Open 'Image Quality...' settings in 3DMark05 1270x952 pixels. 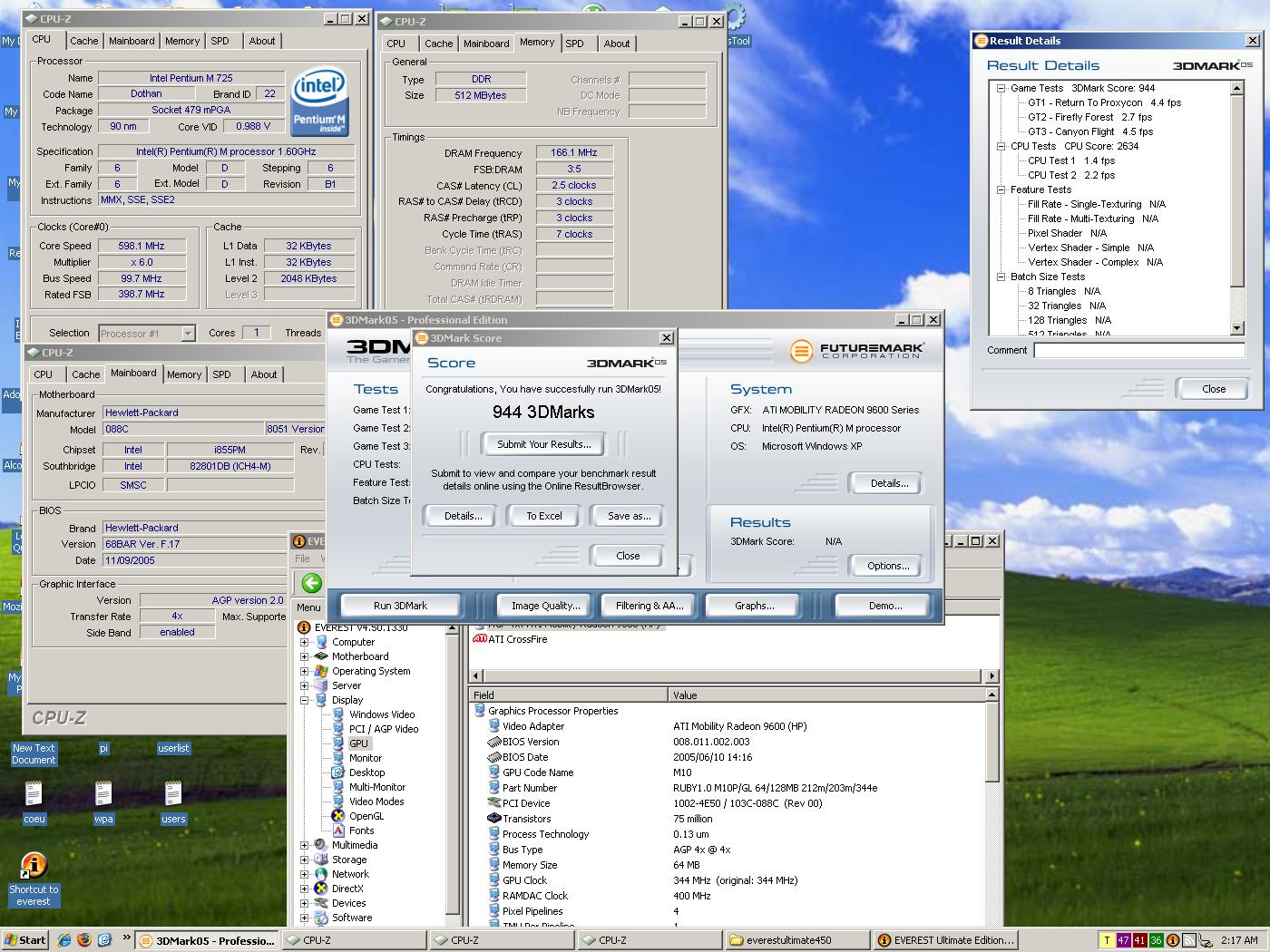[x=545, y=606]
